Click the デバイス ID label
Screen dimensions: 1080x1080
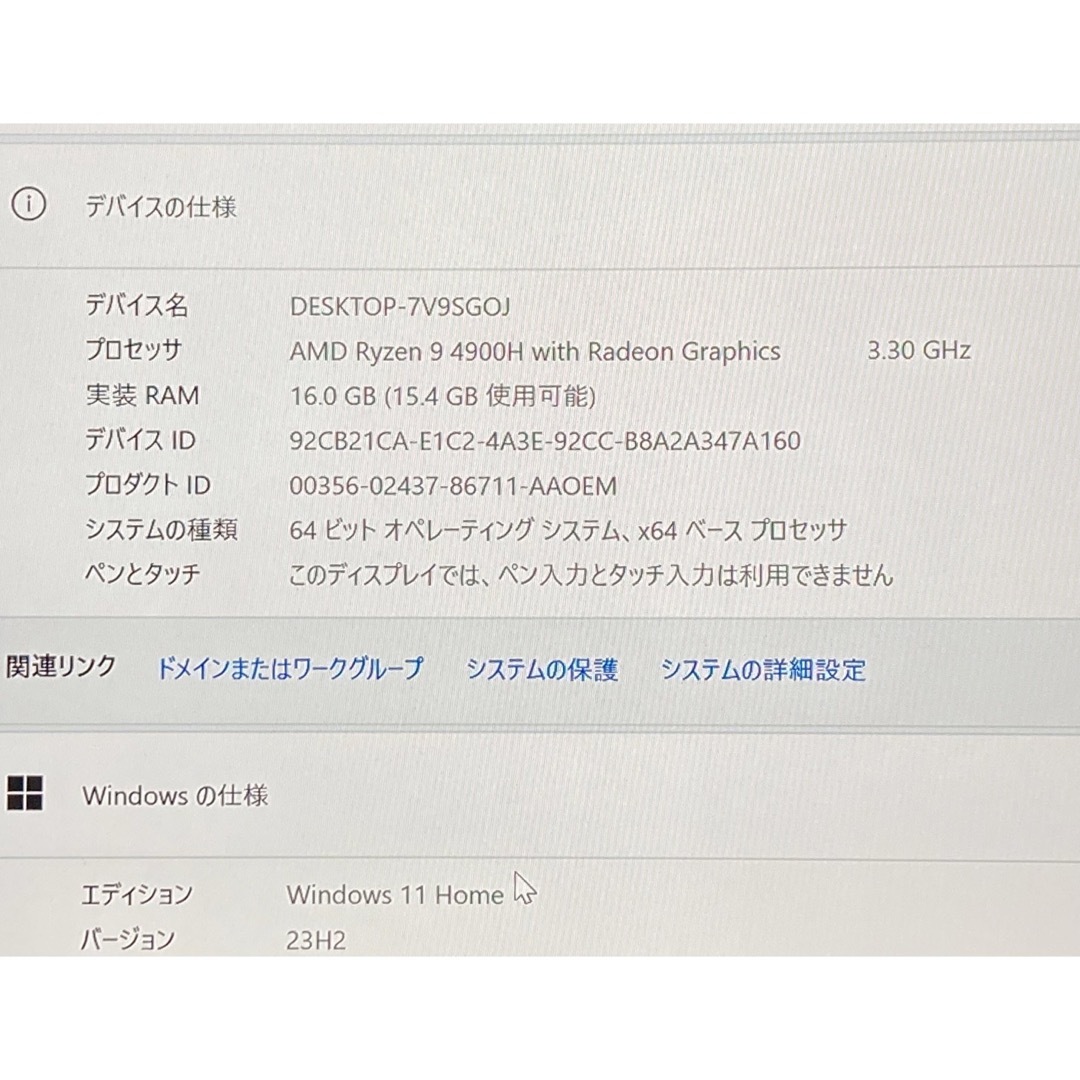[x=140, y=440]
